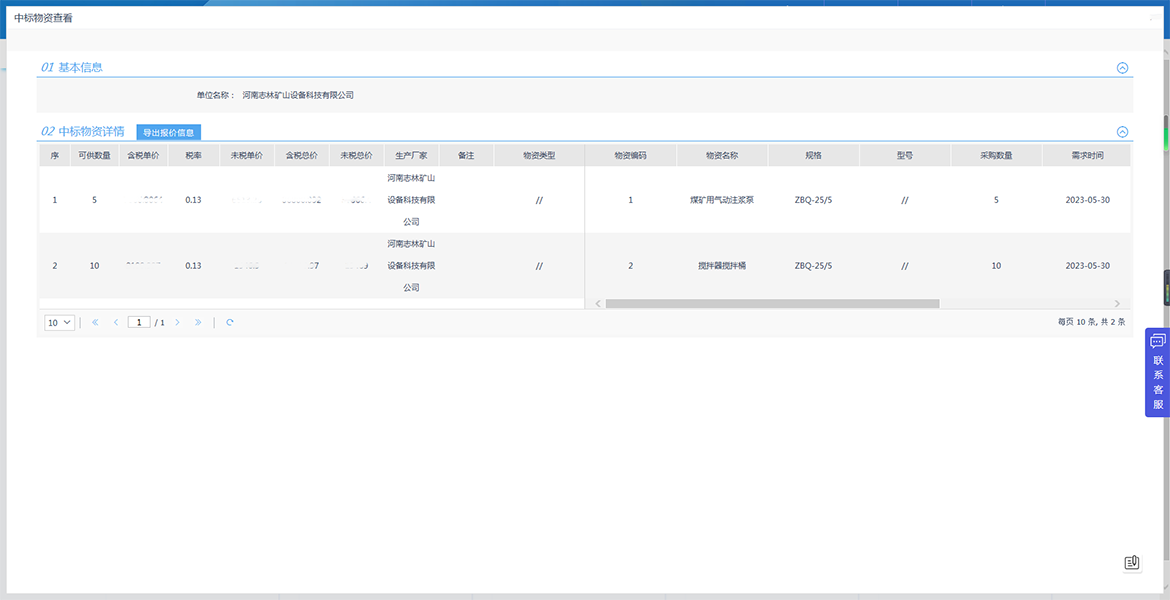Go to previous page of table
Image resolution: width=1170 pixels, height=600 pixels.
click(116, 323)
